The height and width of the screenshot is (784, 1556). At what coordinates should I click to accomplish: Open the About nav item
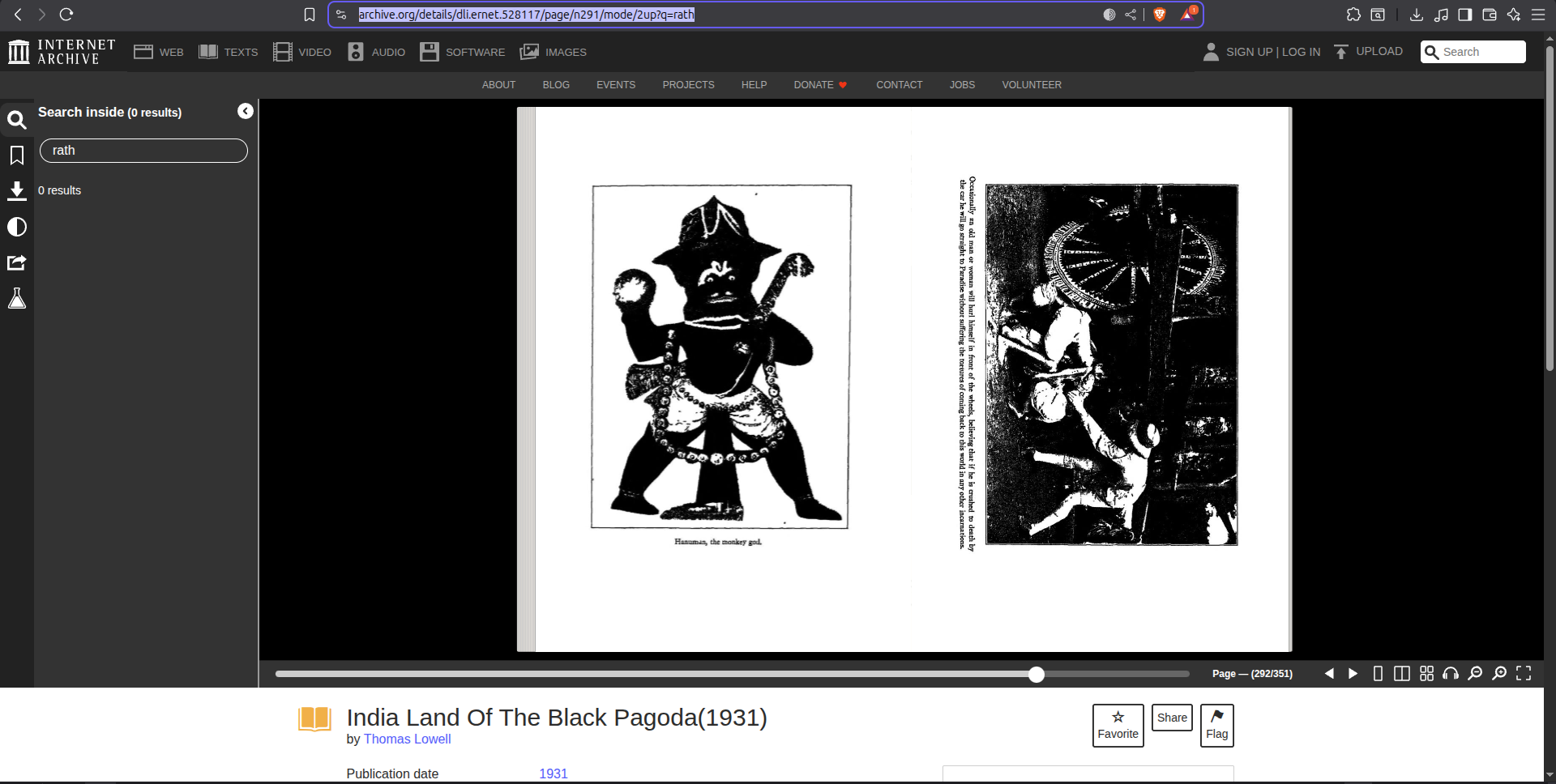(x=498, y=85)
